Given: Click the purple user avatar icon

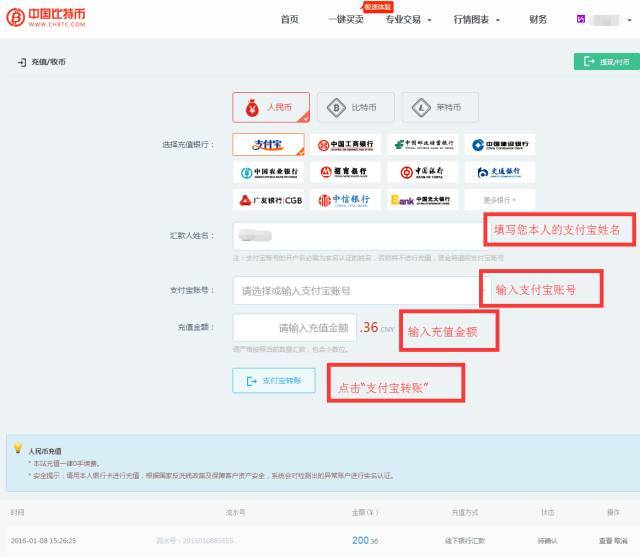Looking at the screenshot, I should [x=581, y=19].
